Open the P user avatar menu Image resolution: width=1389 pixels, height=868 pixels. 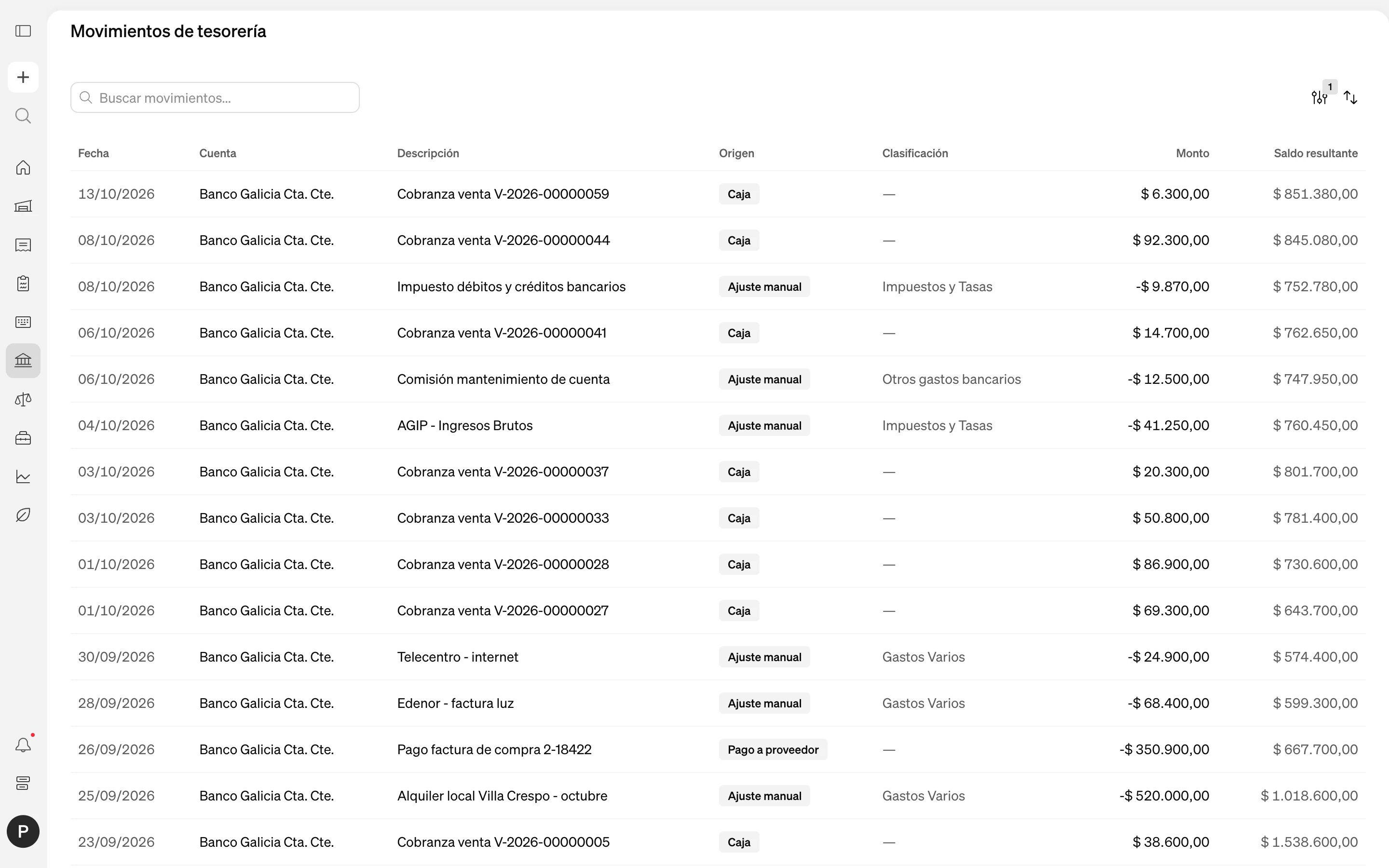pyautogui.click(x=23, y=831)
